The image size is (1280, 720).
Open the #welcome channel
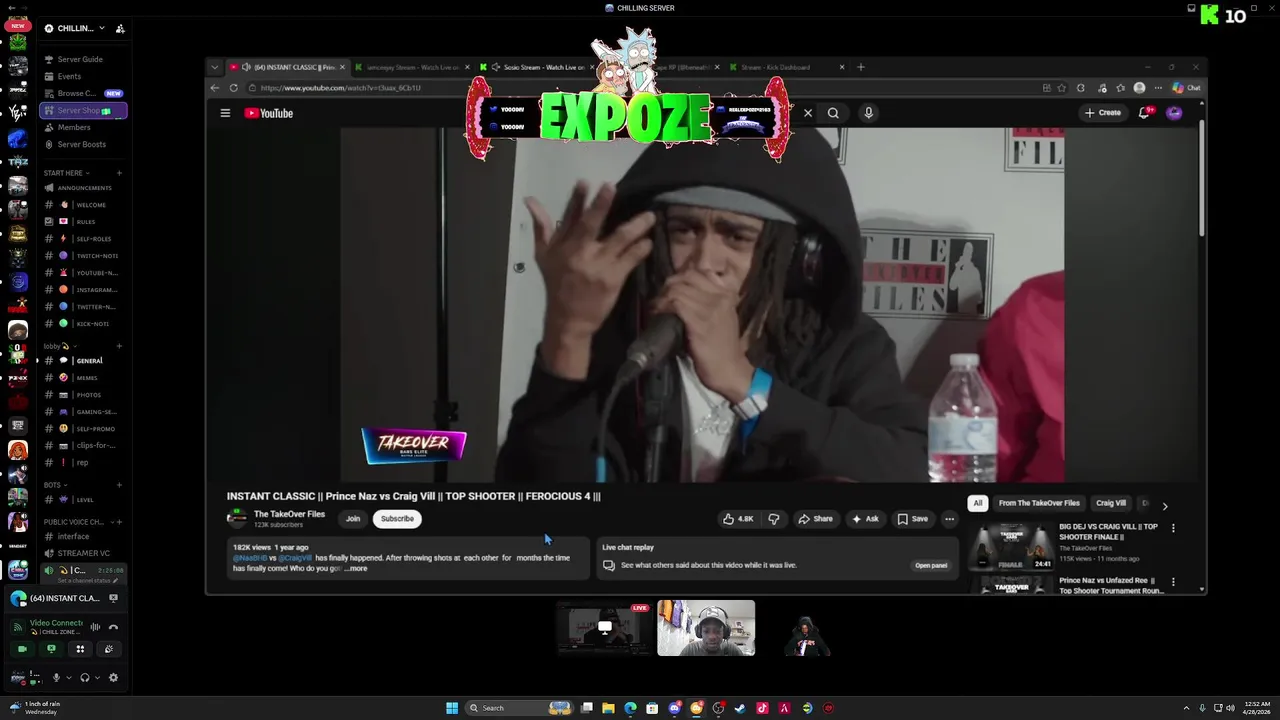[x=84, y=205]
